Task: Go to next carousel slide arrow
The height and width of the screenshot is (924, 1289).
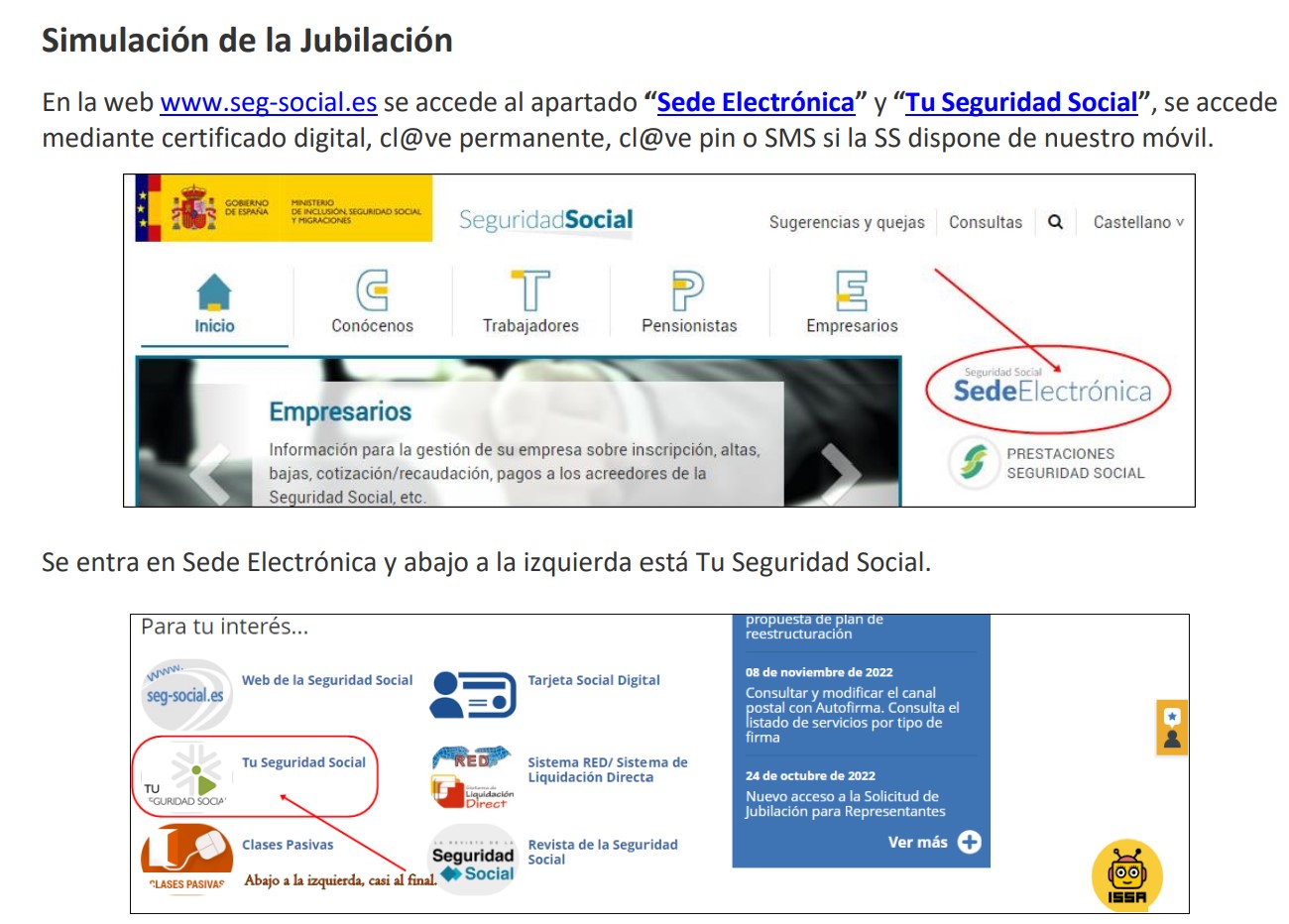Action: [840, 473]
